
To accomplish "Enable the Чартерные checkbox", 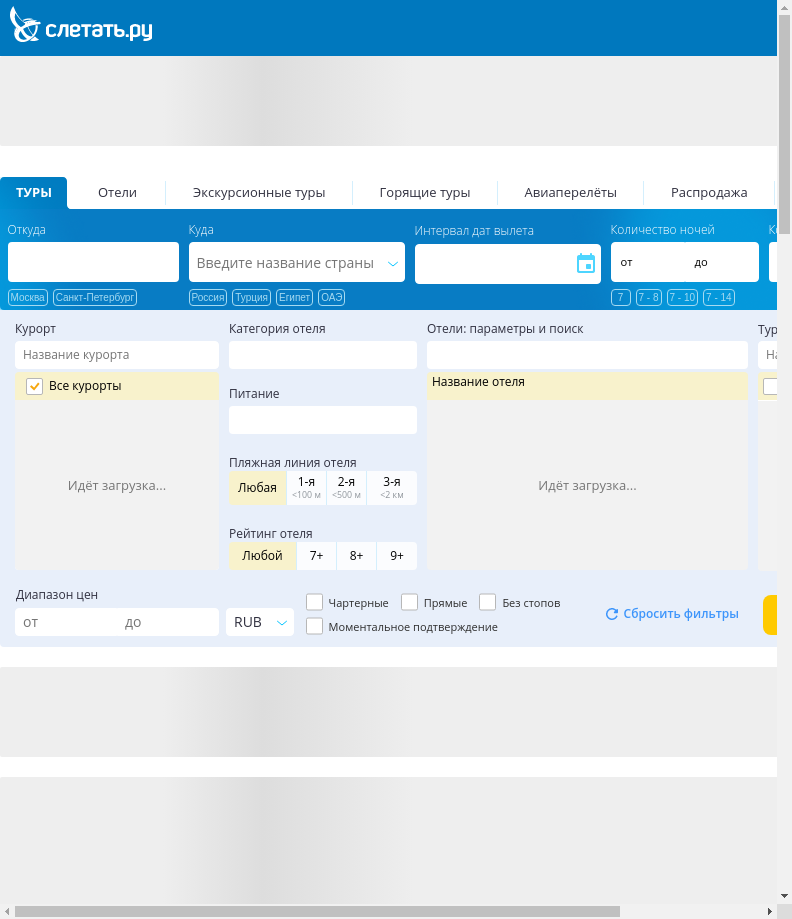I will pyautogui.click(x=315, y=602).
